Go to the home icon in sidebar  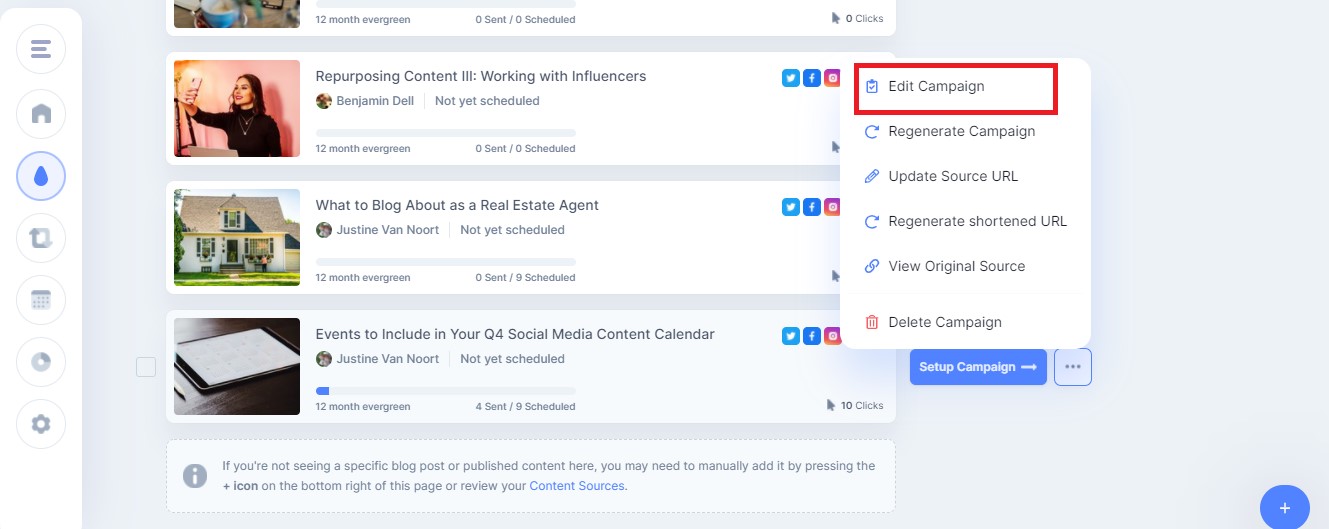click(41, 114)
